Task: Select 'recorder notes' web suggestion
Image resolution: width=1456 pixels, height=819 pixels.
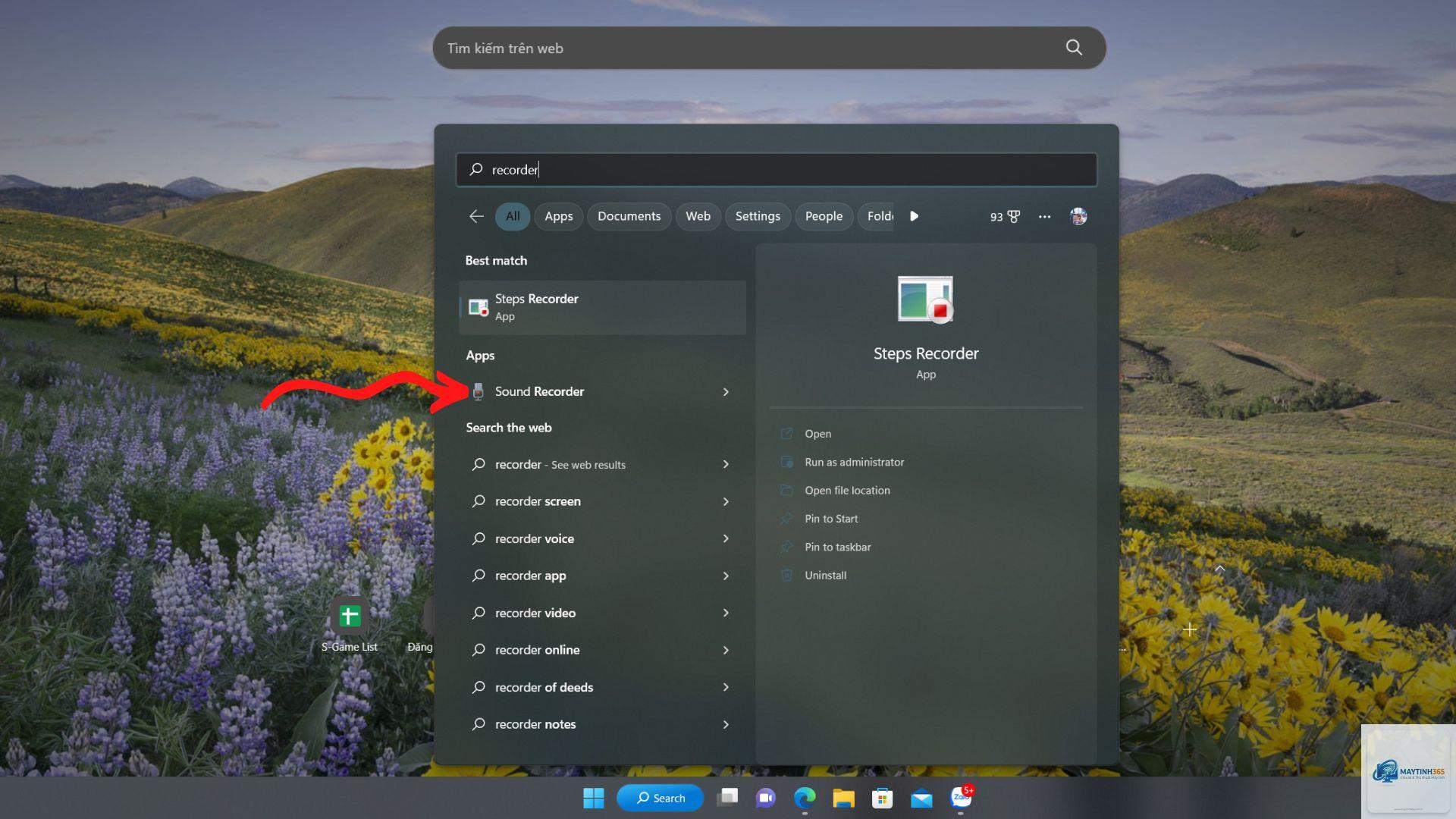Action: click(x=535, y=724)
